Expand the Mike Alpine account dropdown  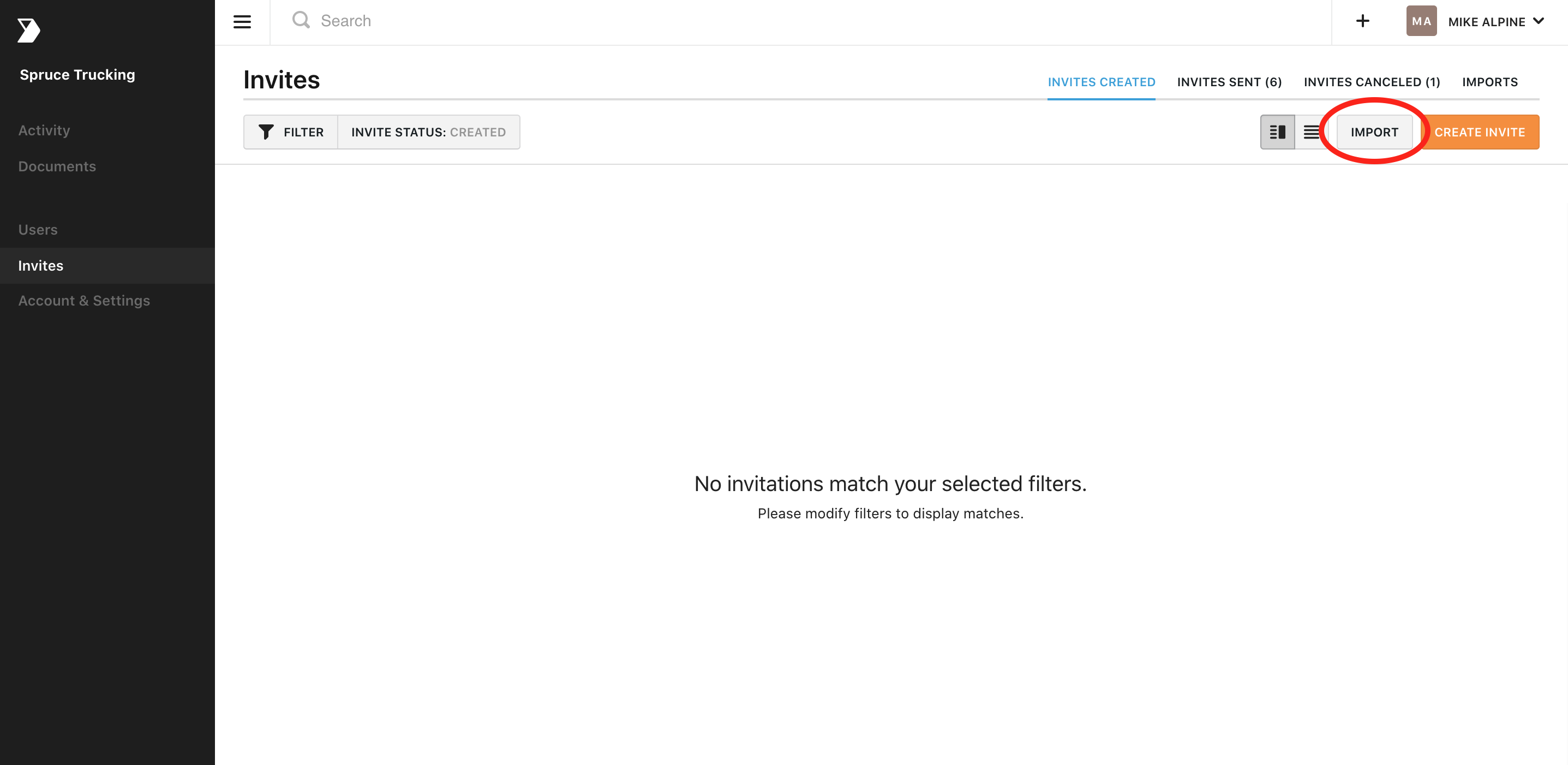pyautogui.click(x=1539, y=21)
